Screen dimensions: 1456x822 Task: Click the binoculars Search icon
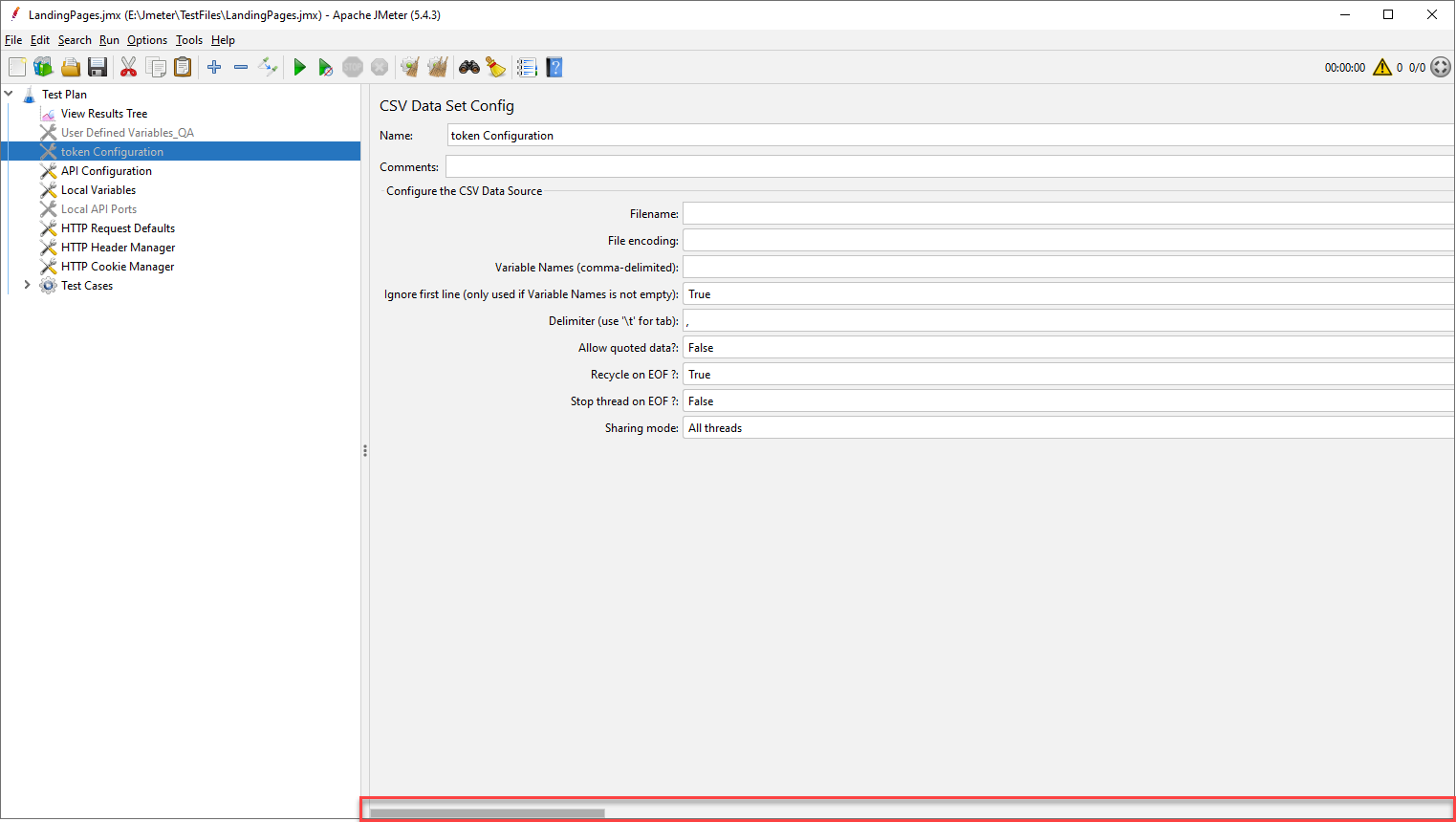(x=468, y=67)
